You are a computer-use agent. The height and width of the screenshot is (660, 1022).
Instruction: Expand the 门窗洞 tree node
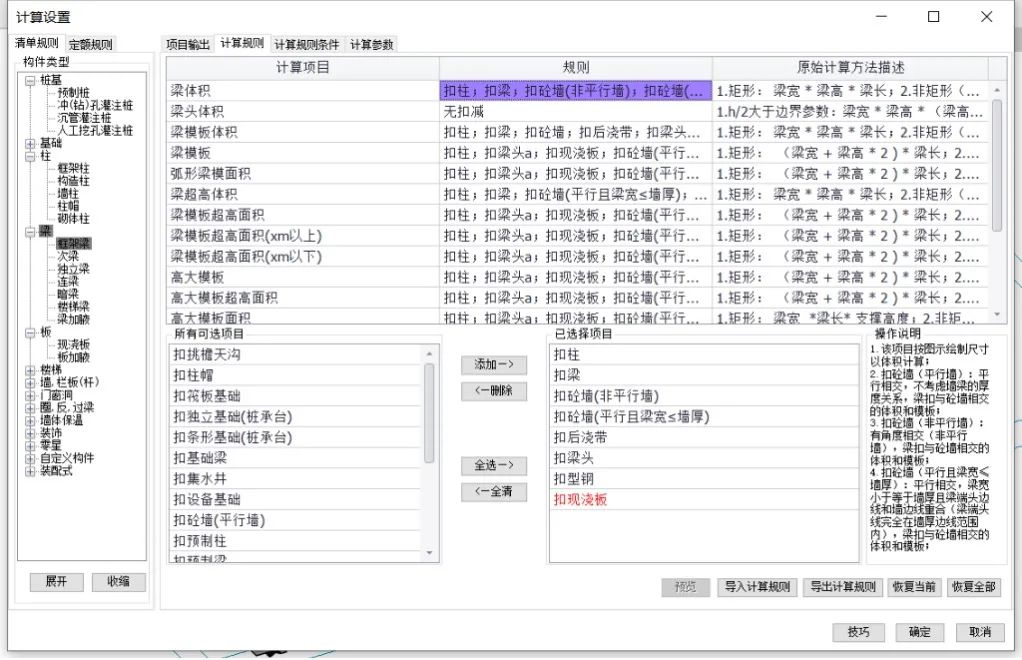[x=30, y=395]
